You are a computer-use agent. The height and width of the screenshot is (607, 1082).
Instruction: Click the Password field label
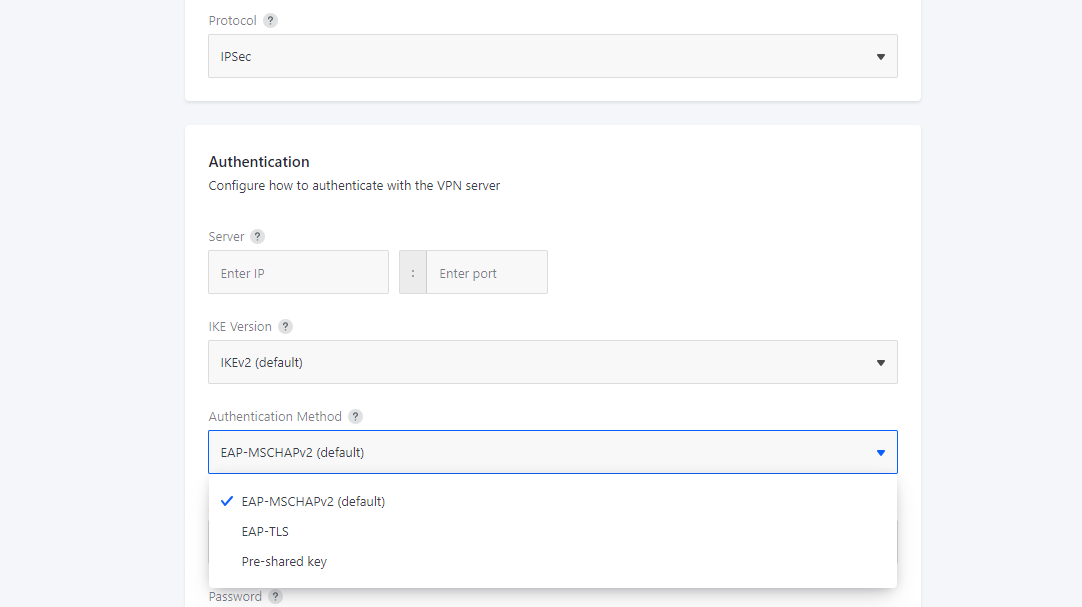tap(235, 597)
